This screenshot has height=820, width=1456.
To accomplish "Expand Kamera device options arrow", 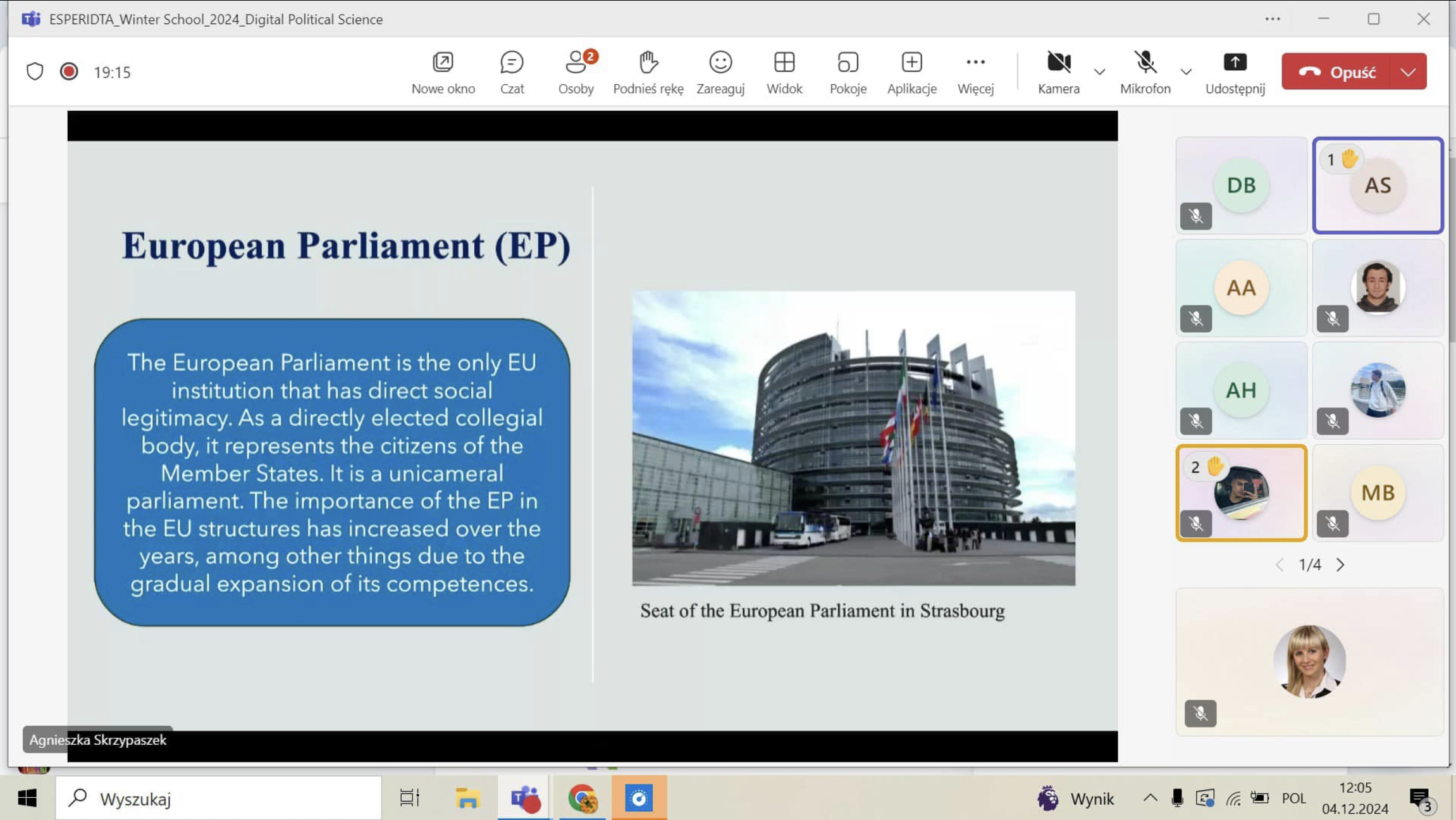I will coord(1099,71).
